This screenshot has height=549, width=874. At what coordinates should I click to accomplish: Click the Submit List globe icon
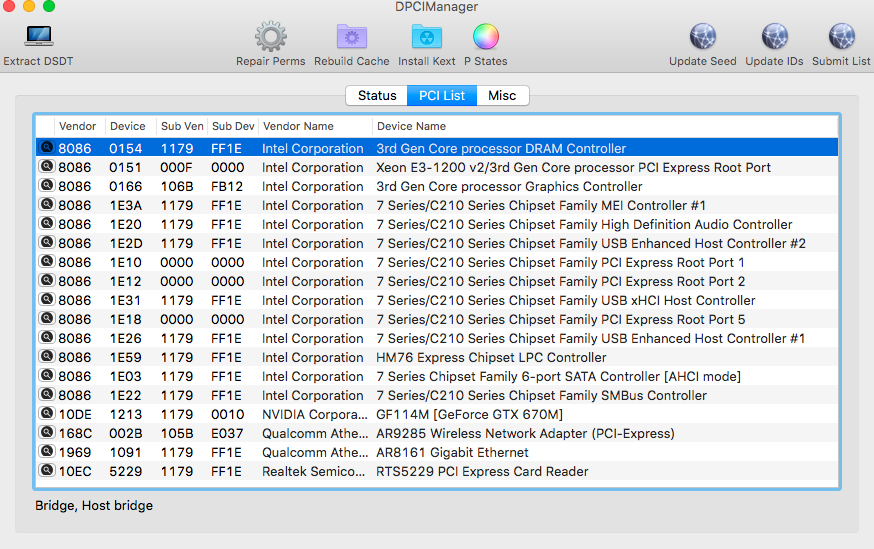[x=841, y=38]
